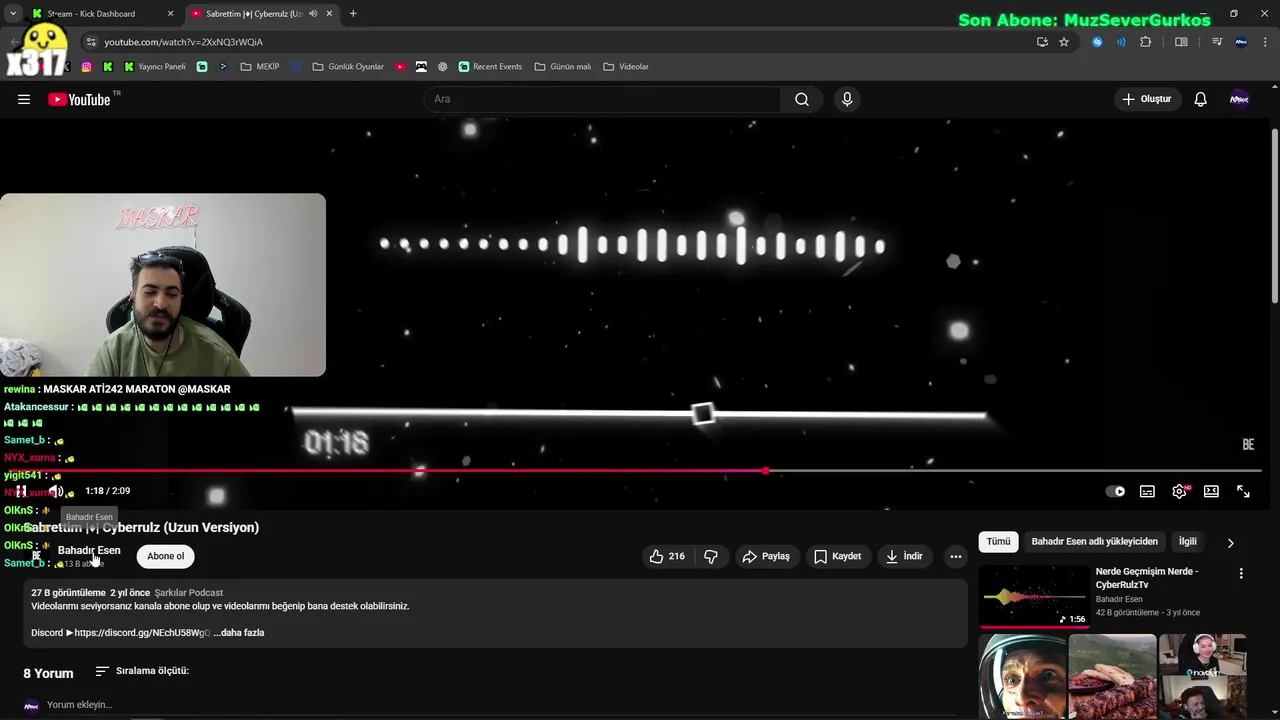Switch to theater mode view
Screen dimensions: 1280x720
tap(1211, 491)
